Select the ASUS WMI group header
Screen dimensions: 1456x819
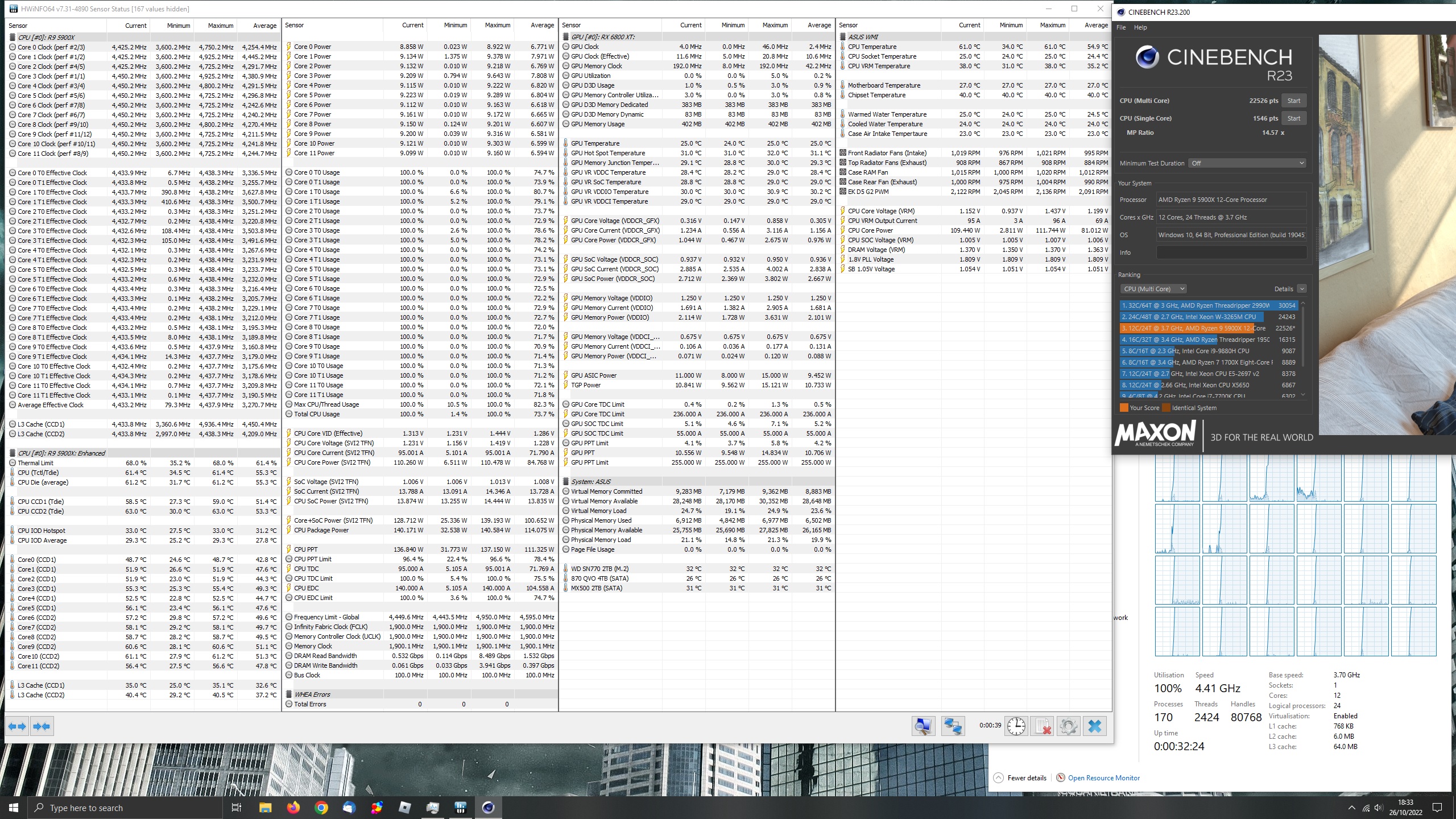[x=974, y=37]
